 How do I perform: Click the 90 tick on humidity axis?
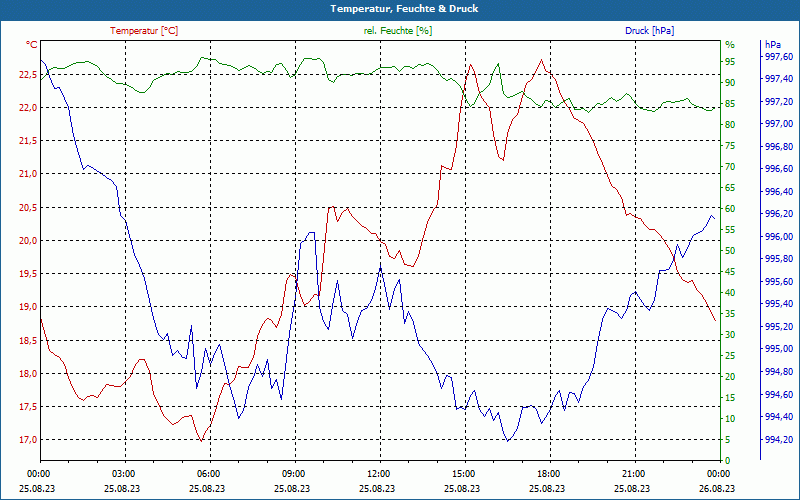(x=730, y=83)
